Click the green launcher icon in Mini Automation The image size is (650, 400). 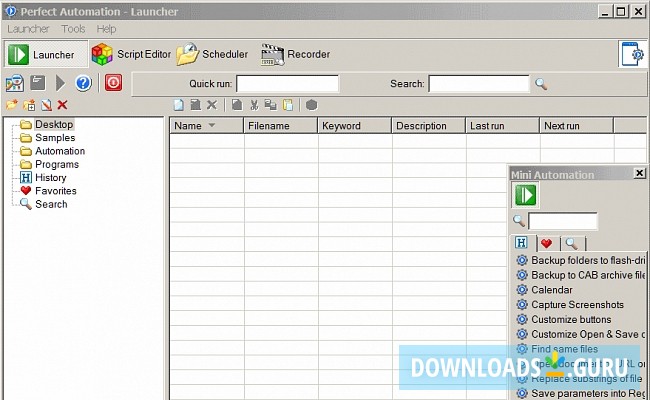point(525,195)
